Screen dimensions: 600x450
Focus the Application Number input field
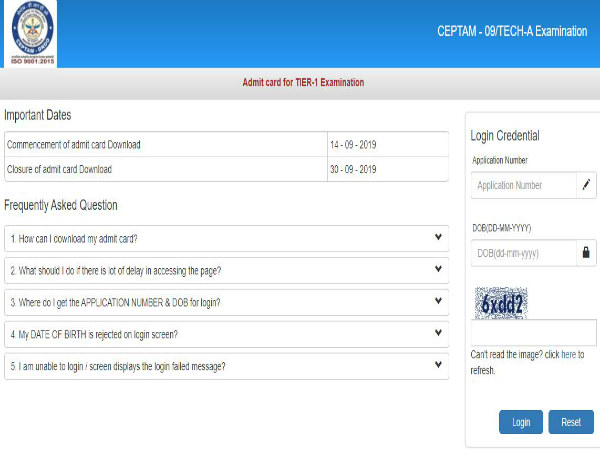[x=523, y=185]
